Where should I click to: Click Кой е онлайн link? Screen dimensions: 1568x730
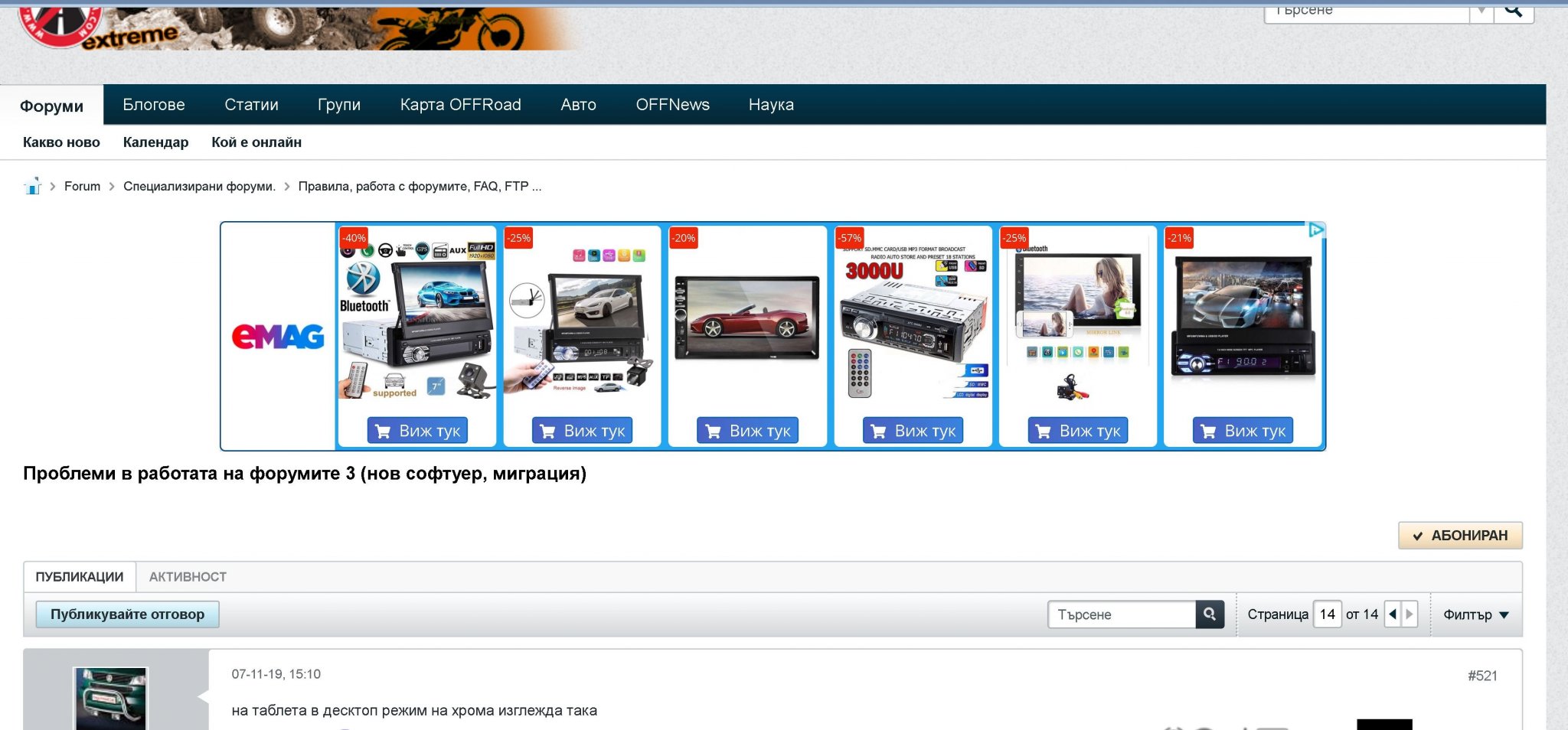click(x=256, y=142)
